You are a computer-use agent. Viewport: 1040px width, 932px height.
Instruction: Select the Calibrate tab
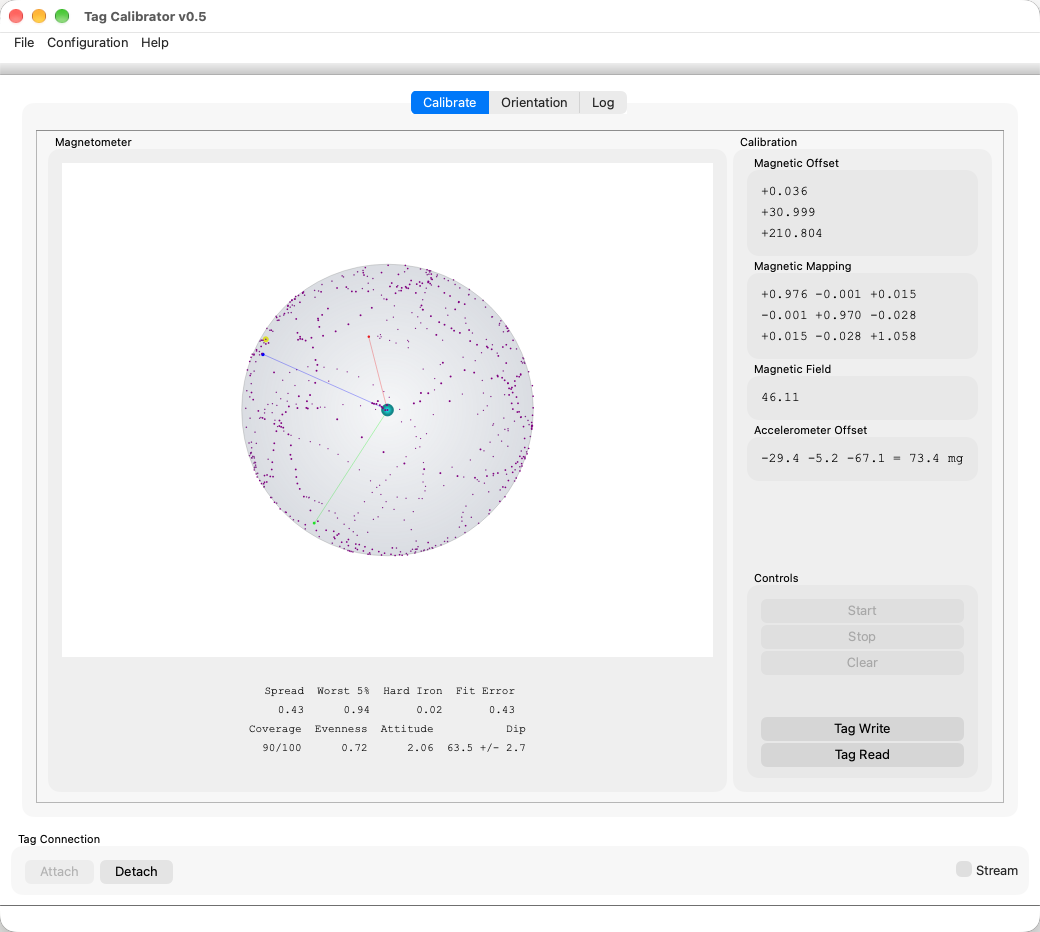click(x=450, y=103)
